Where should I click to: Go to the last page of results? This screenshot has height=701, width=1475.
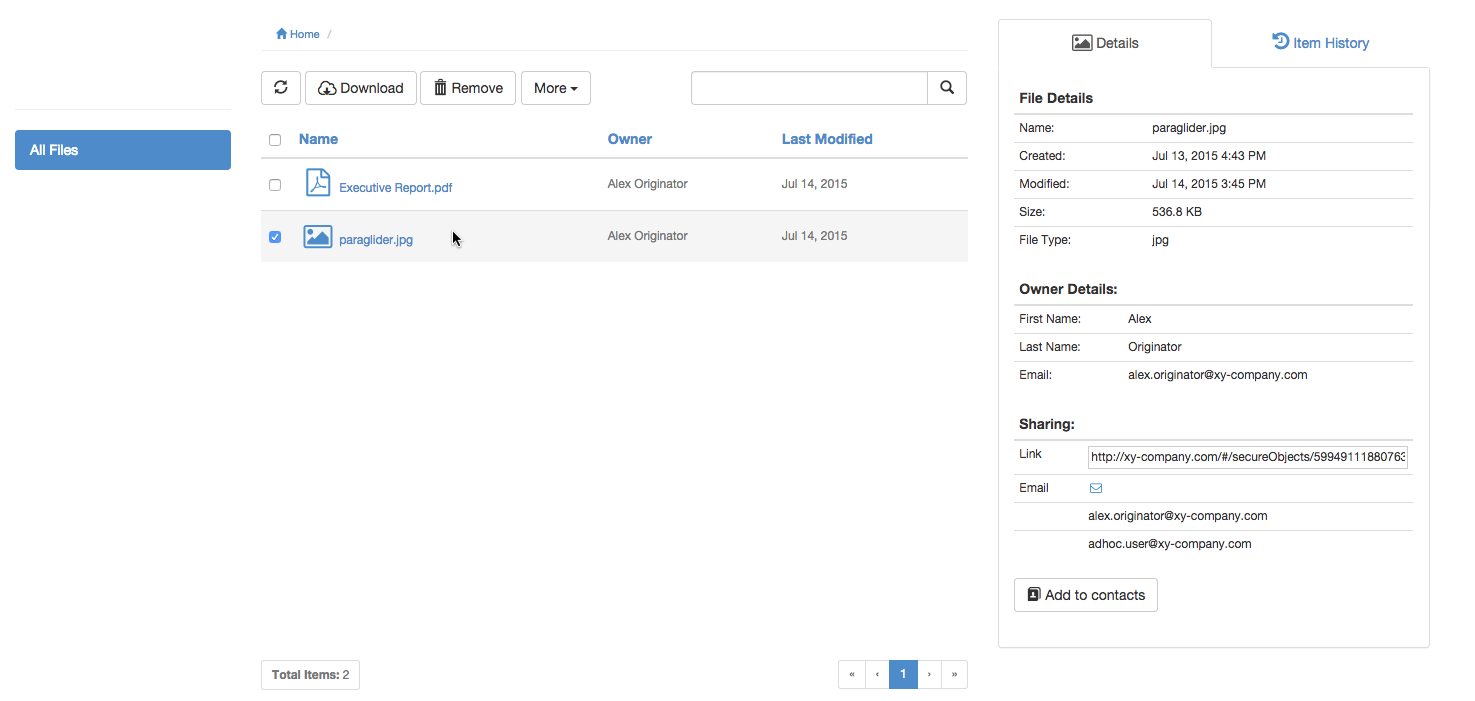tap(954, 675)
